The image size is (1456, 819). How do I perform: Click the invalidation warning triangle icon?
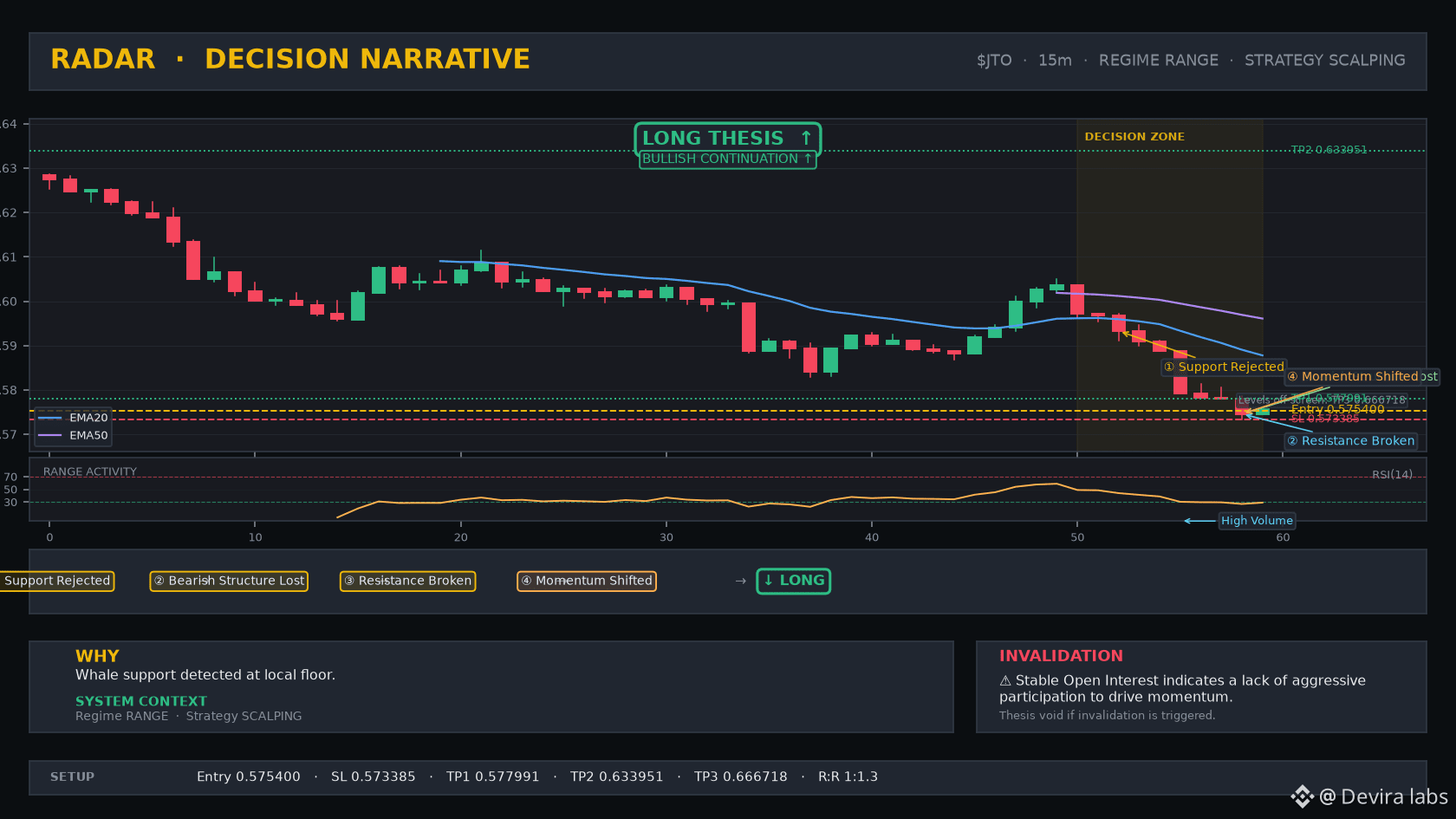click(1005, 681)
